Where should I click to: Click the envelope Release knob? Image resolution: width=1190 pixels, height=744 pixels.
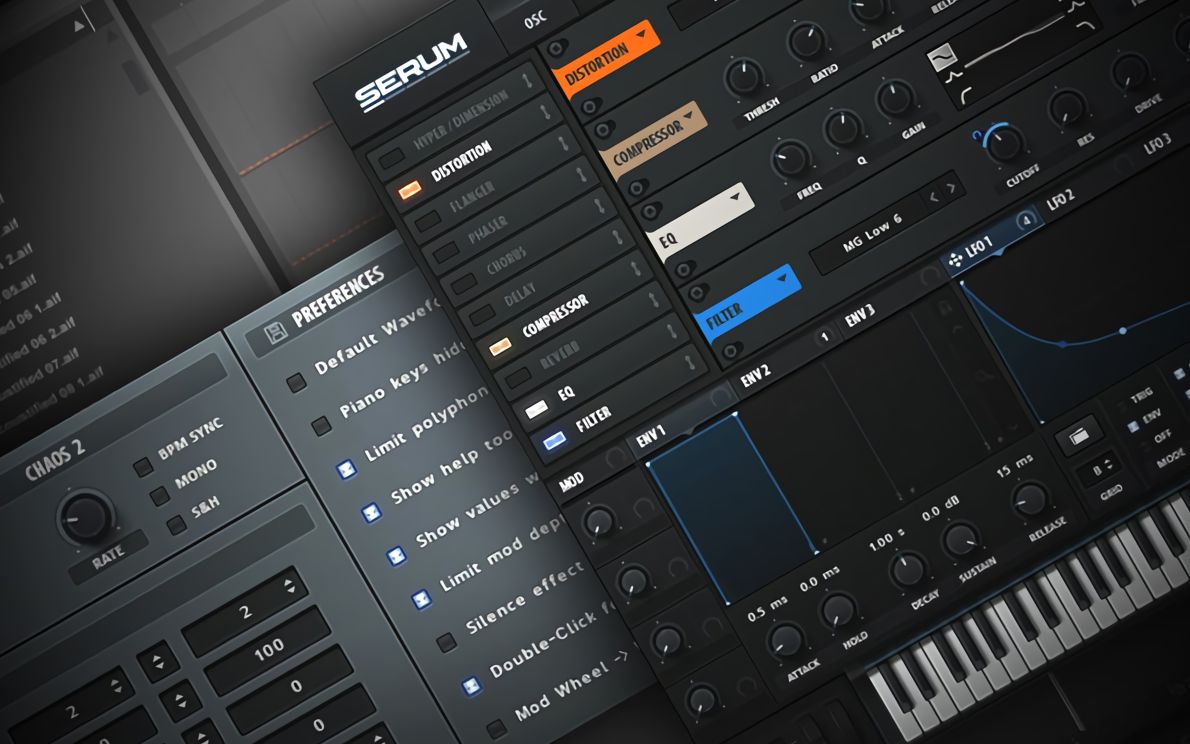coord(1029,499)
